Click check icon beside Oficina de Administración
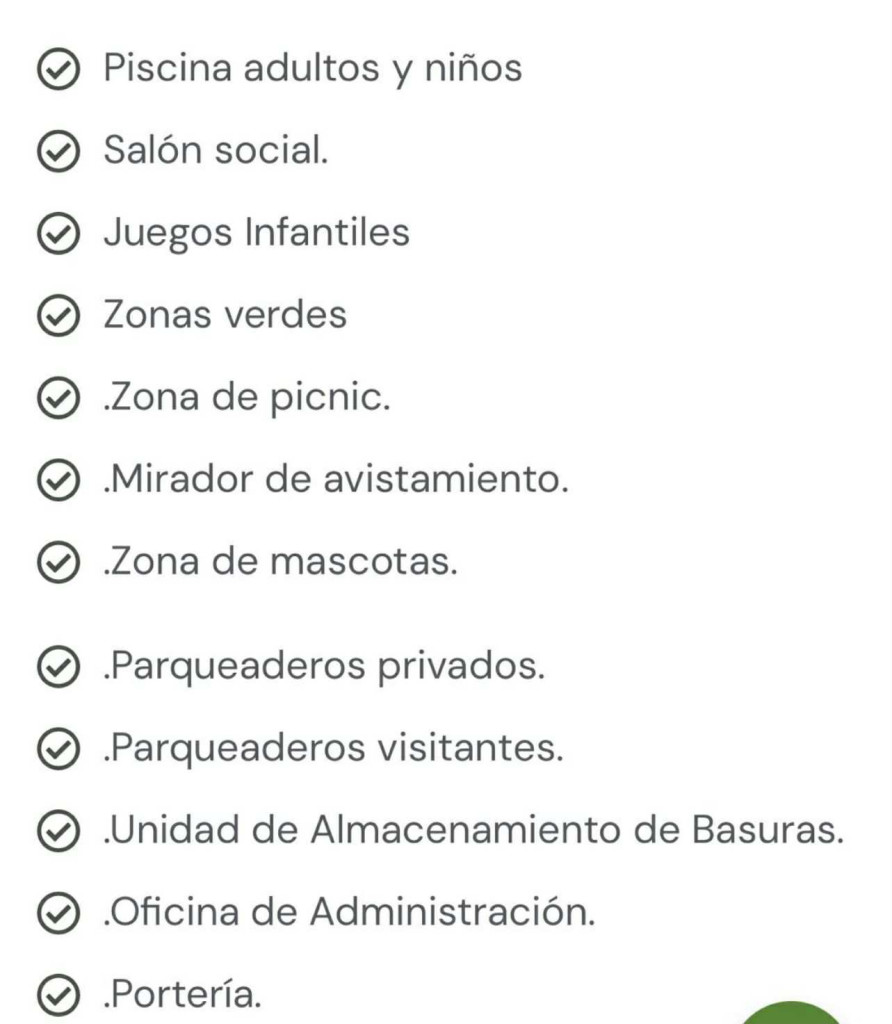The height and width of the screenshot is (1024, 892). pyautogui.click(x=58, y=913)
